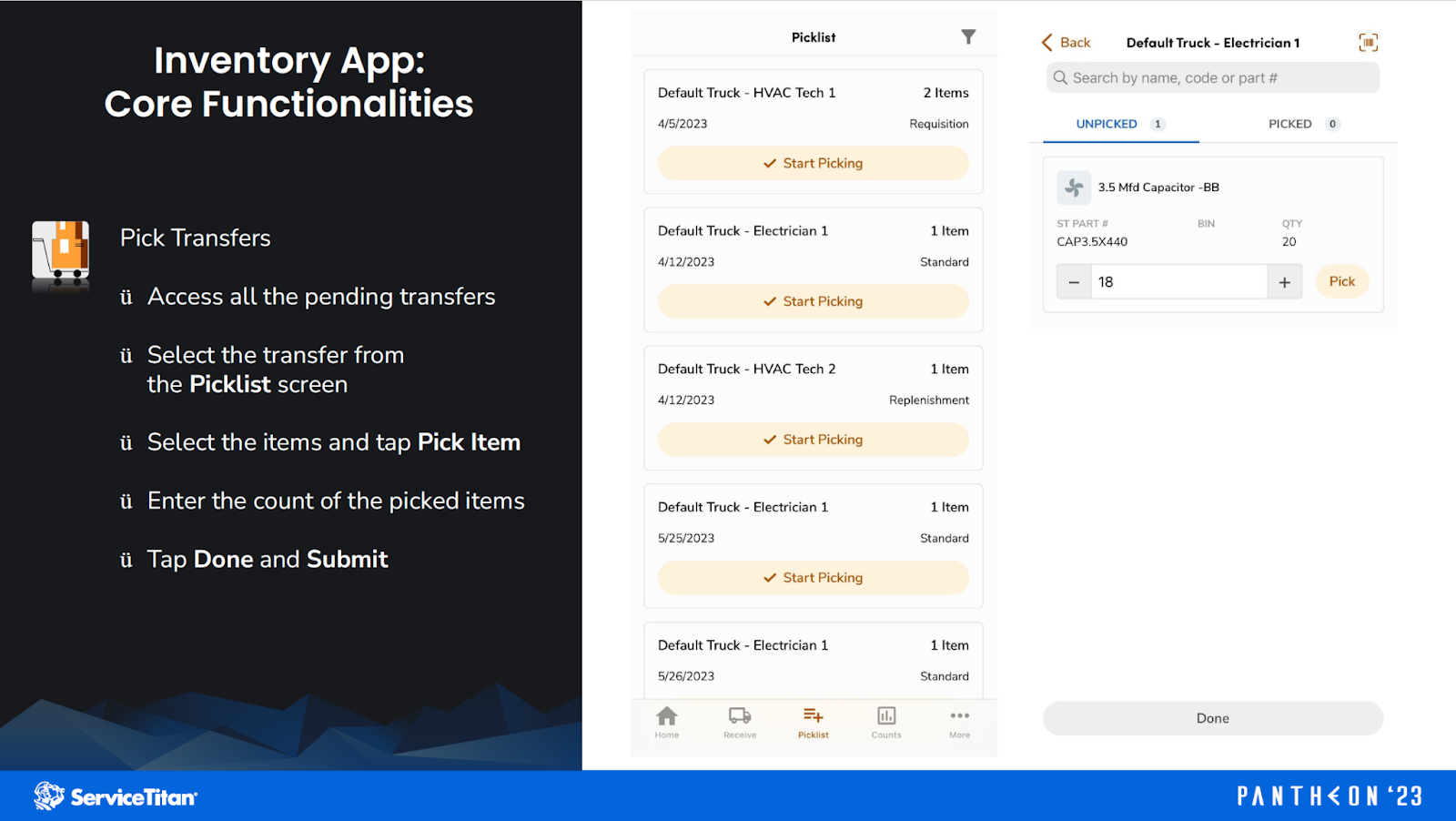1456x821 pixels.
Task: Click the UNPICKED count badge 1
Action: click(1158, 125)
